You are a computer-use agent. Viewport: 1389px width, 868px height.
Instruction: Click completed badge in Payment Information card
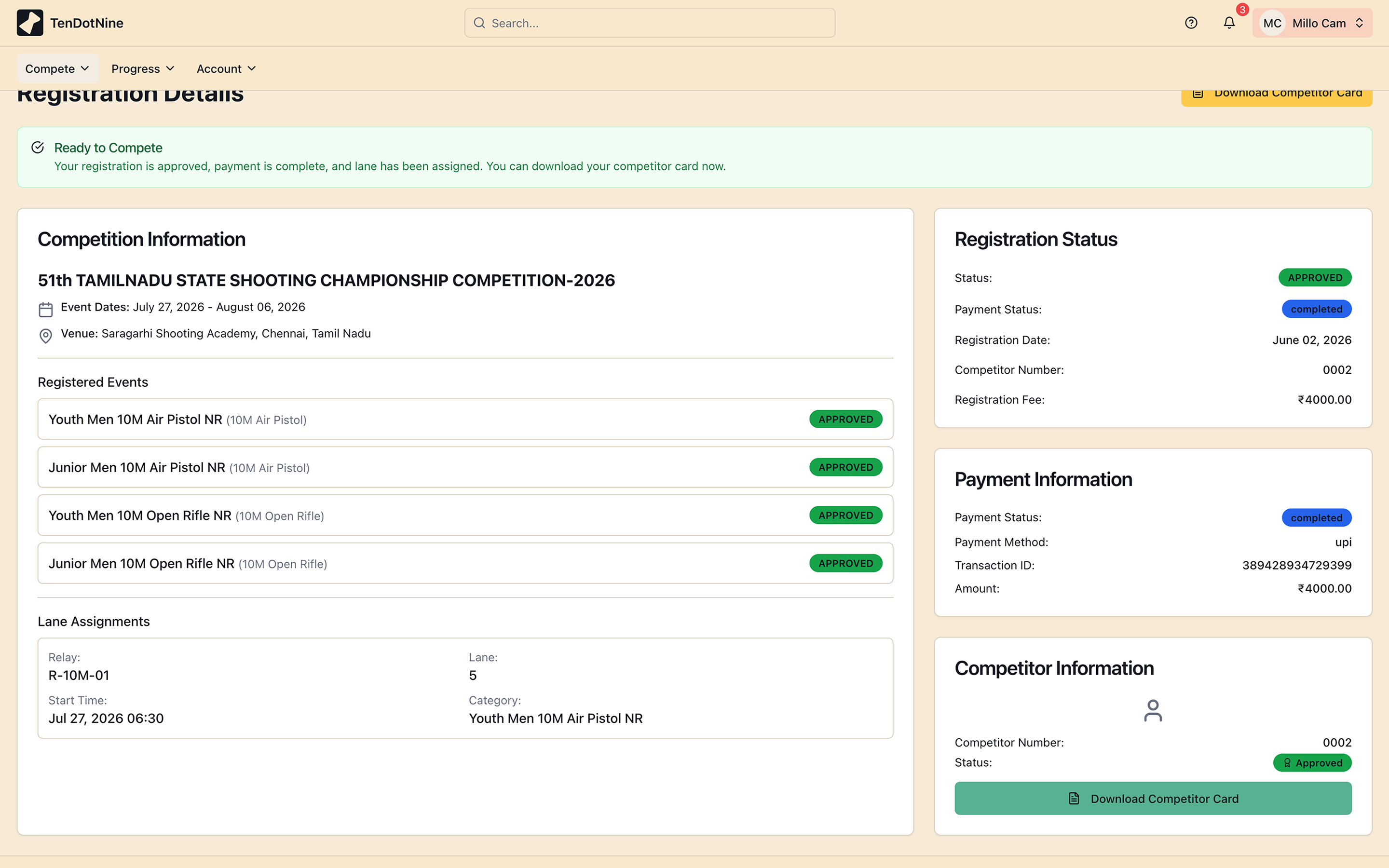click(1317, 517)
